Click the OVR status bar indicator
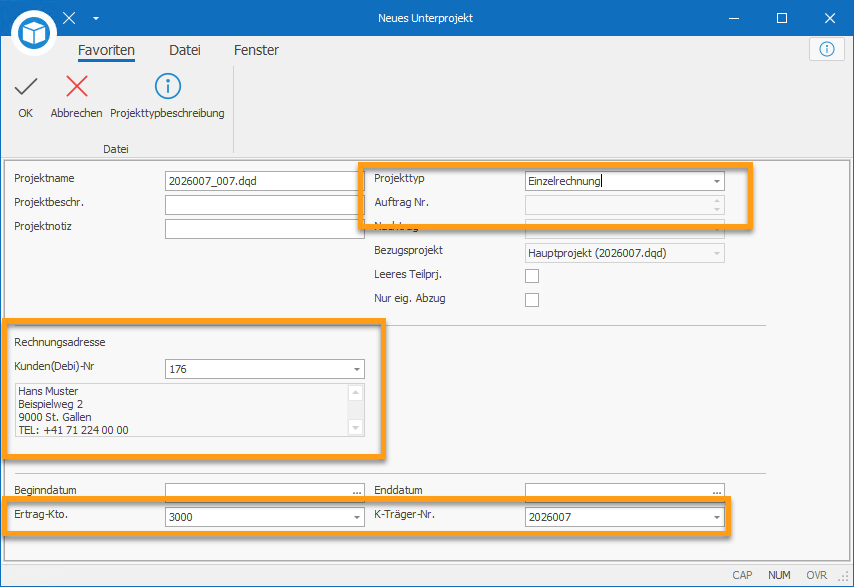This screenshot has width=854, height=587. (x=816, y=575)
